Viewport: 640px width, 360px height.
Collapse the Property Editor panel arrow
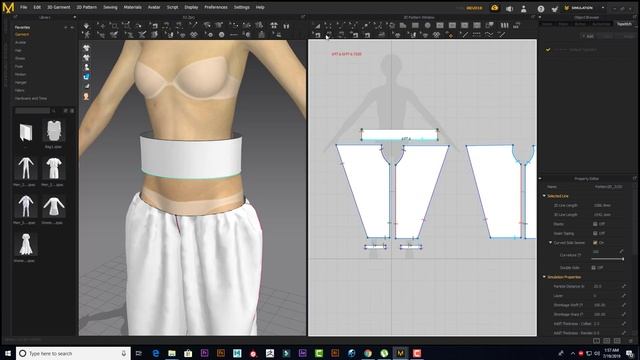tap(540, 179)
